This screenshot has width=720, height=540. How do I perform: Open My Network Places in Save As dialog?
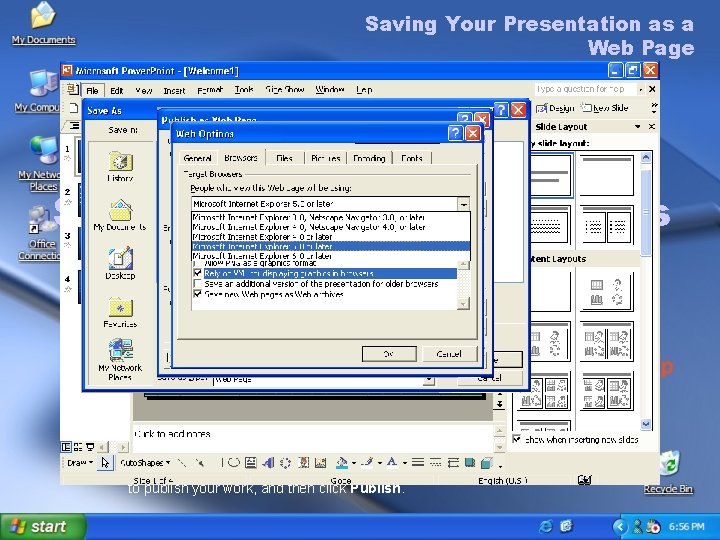(120, 360)
